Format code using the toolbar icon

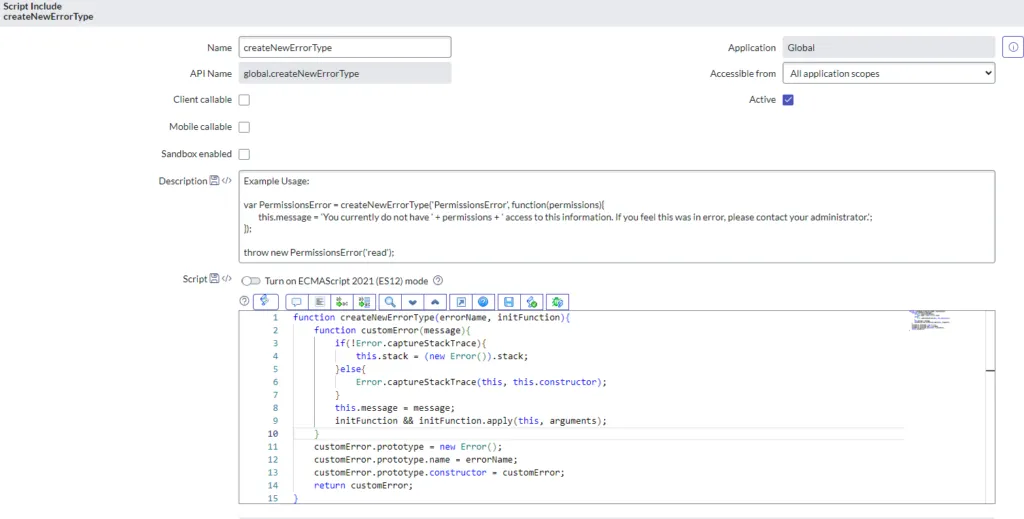[x=319, y=302]
